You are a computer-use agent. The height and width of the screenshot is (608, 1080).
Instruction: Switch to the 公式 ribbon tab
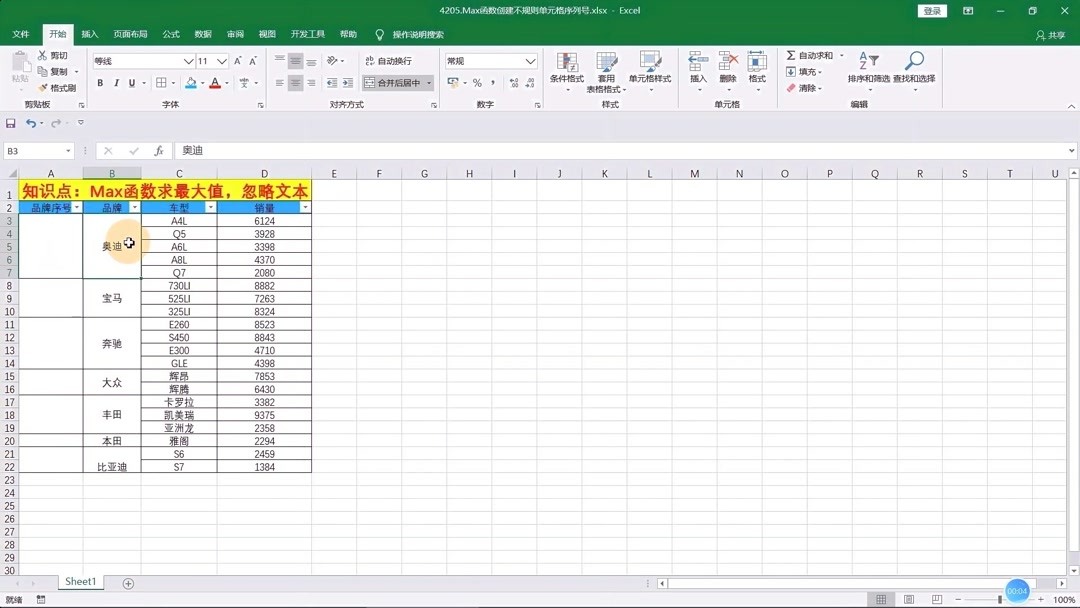170,33
